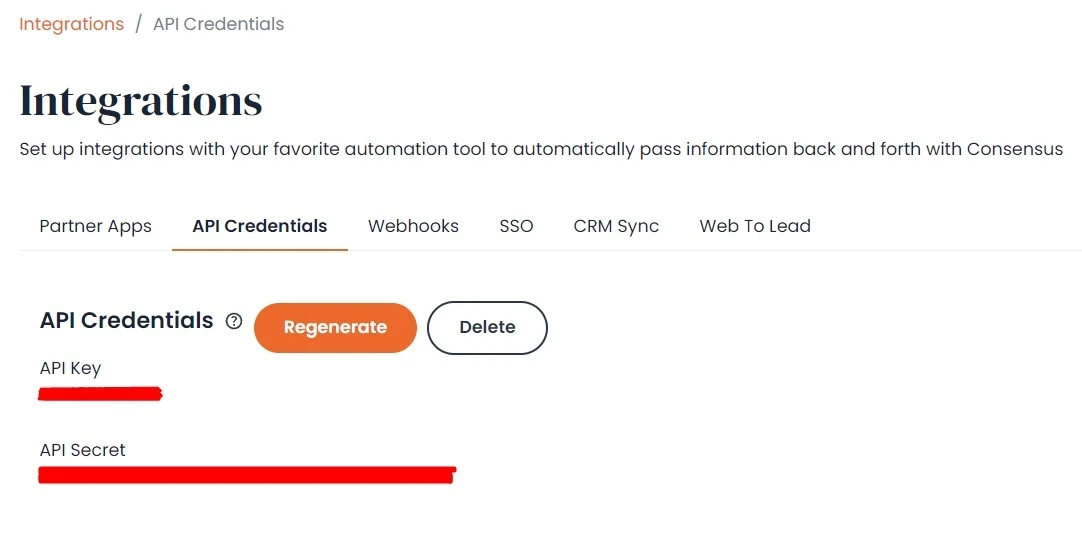Switch to the CRM Sync tab

[x=616, y=226]
